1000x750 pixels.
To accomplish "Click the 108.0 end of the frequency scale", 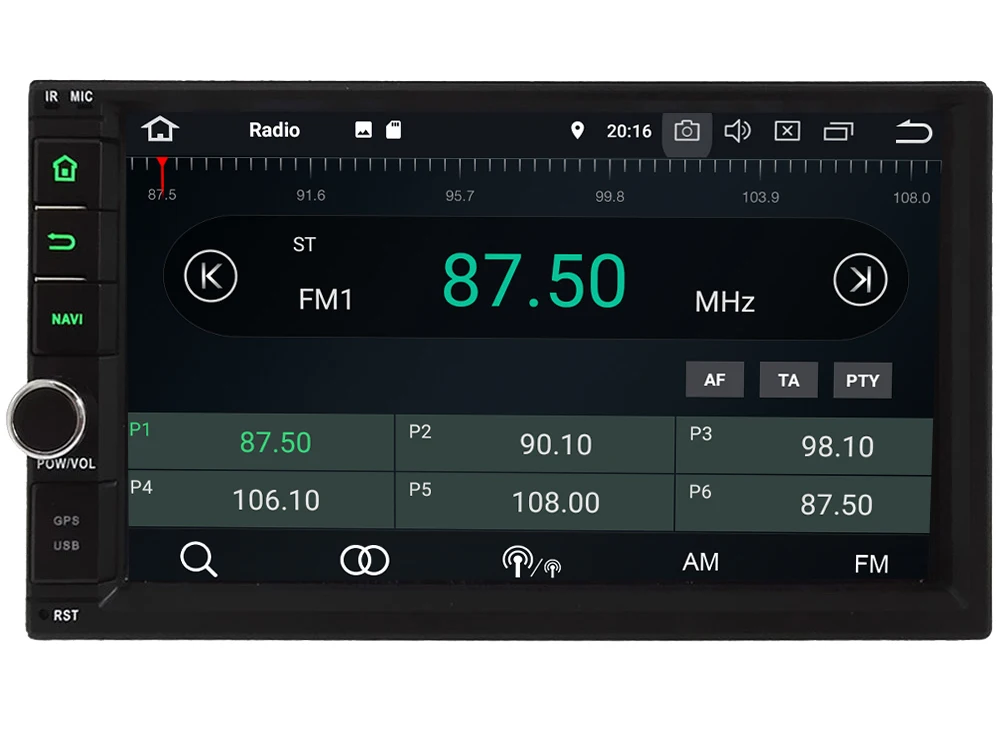I will tap(911, 198).
